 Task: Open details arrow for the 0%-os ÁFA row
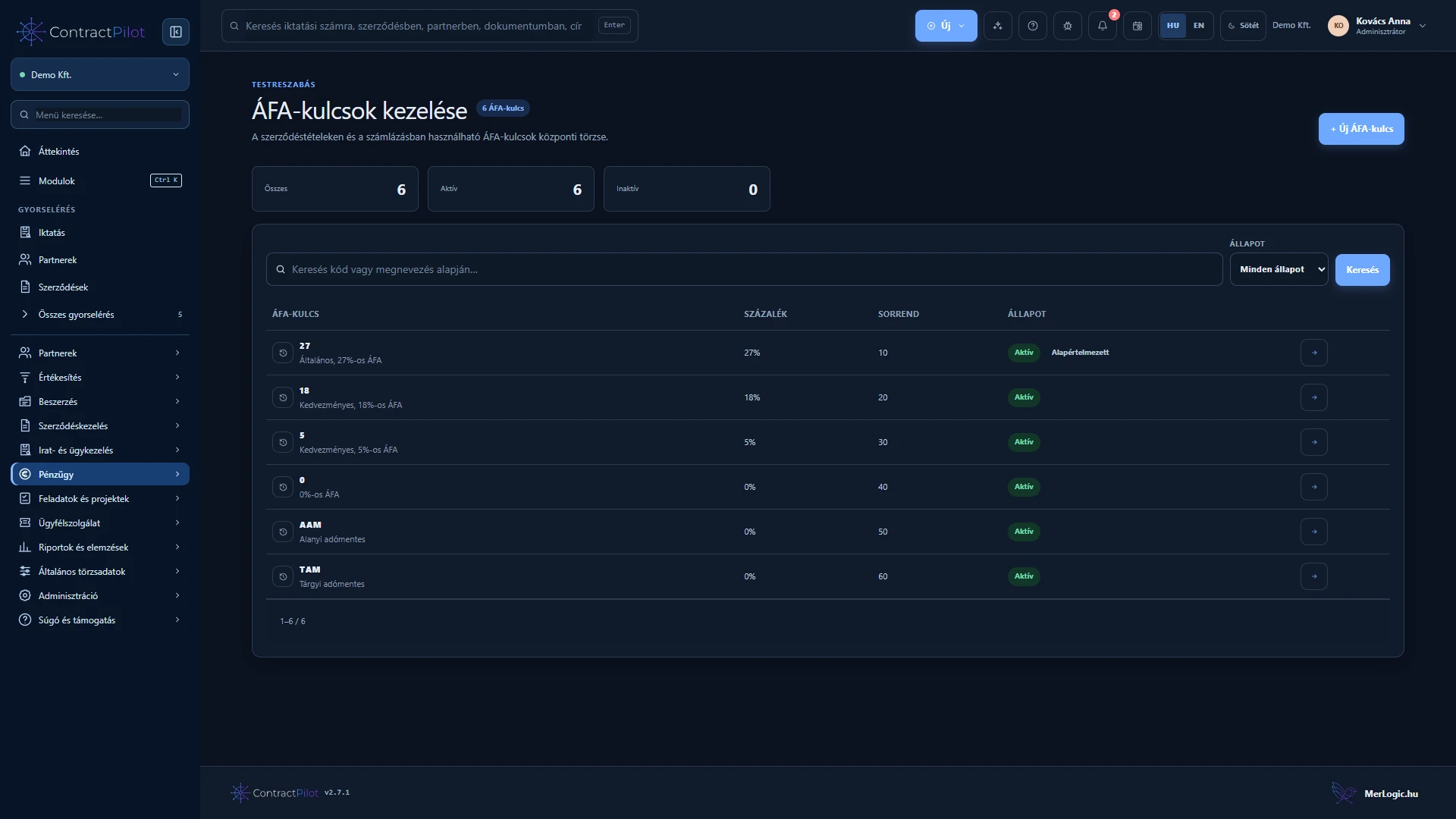click(1314, 487)
